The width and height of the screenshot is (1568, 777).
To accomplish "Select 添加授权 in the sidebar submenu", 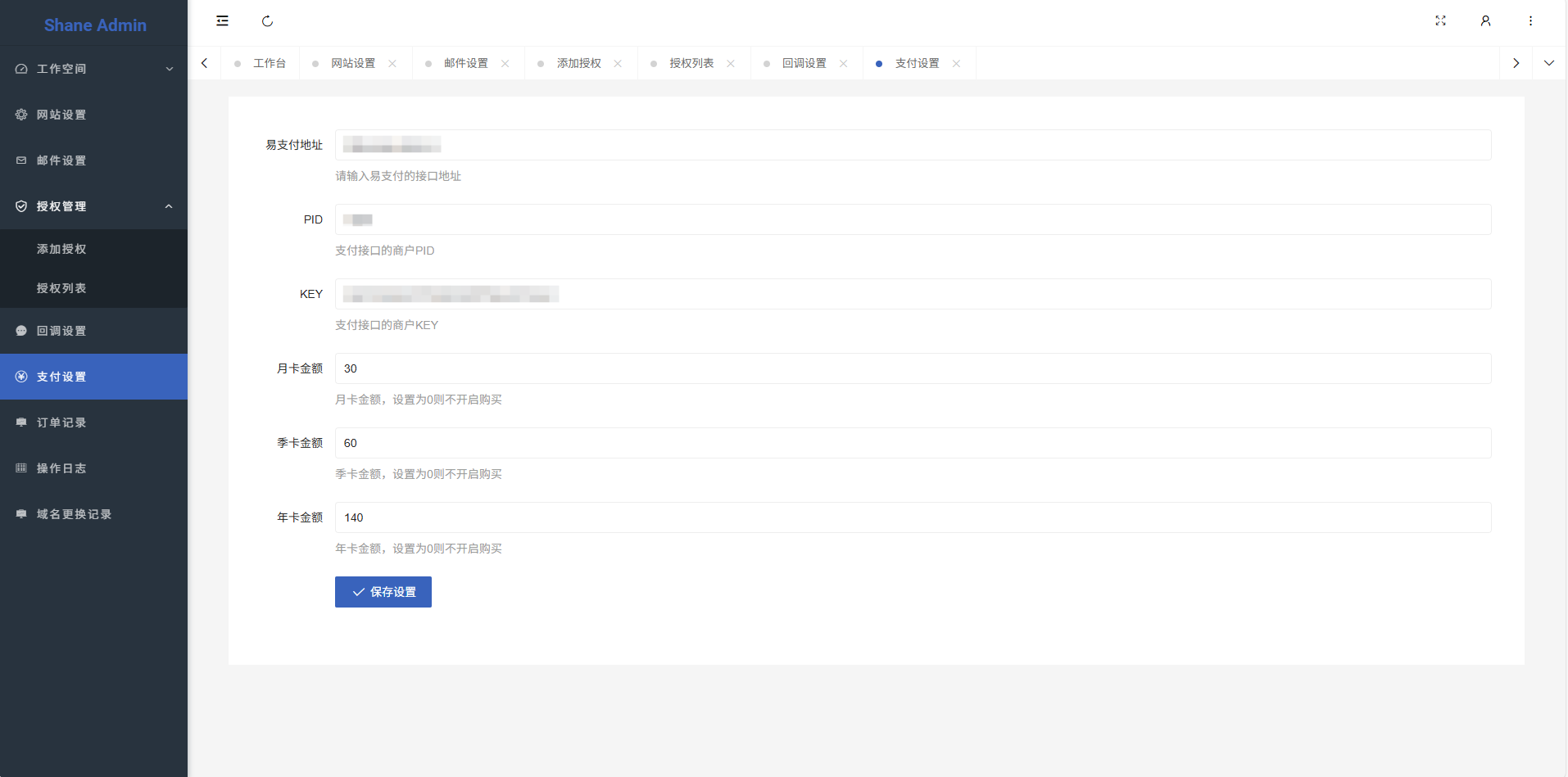I will point(61,249).
